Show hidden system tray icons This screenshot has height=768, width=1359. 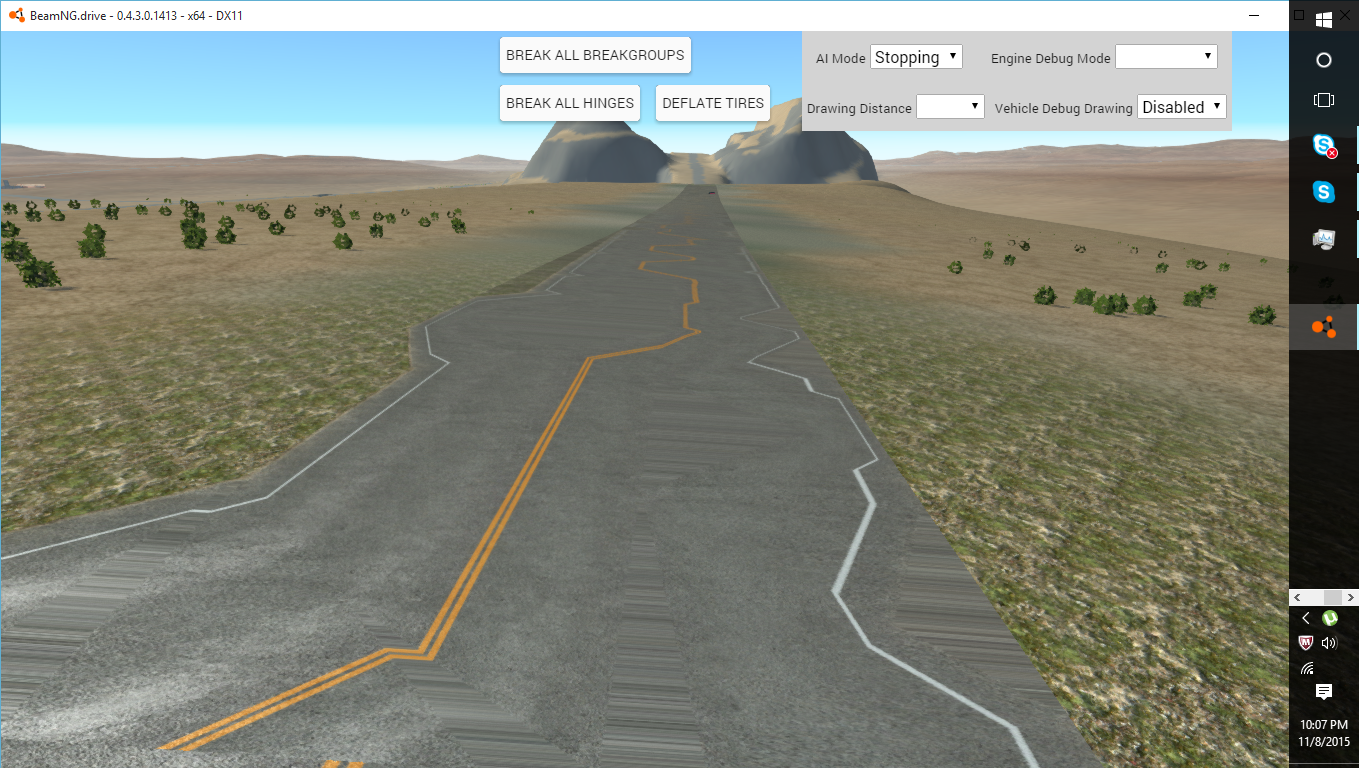point(1306,619)
